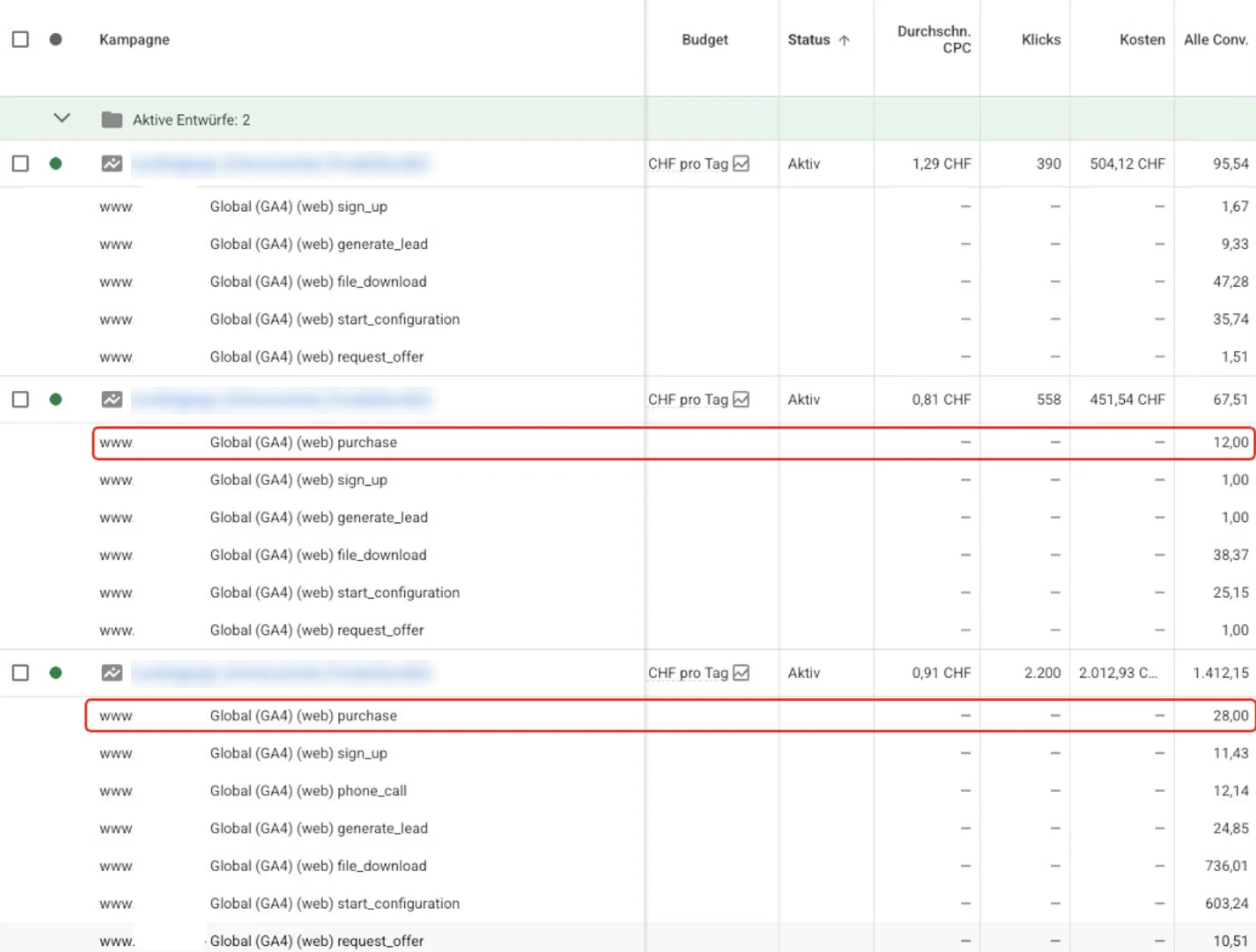Viewport: 1256px width, 952px height.
Task: Open the budget chart icon in the 2.200 clicks row
Action: [741, 673]
